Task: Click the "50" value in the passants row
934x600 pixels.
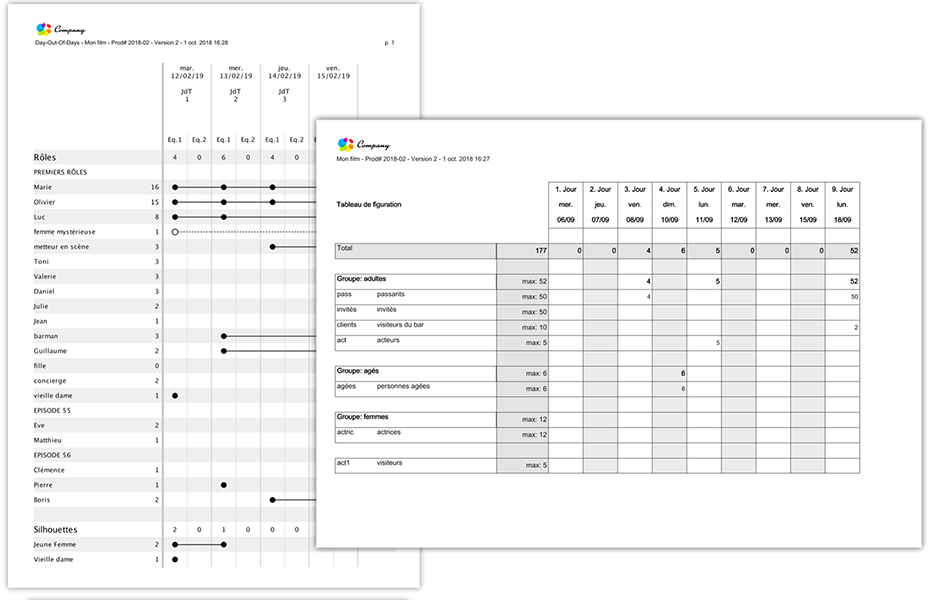Action: 854,297
